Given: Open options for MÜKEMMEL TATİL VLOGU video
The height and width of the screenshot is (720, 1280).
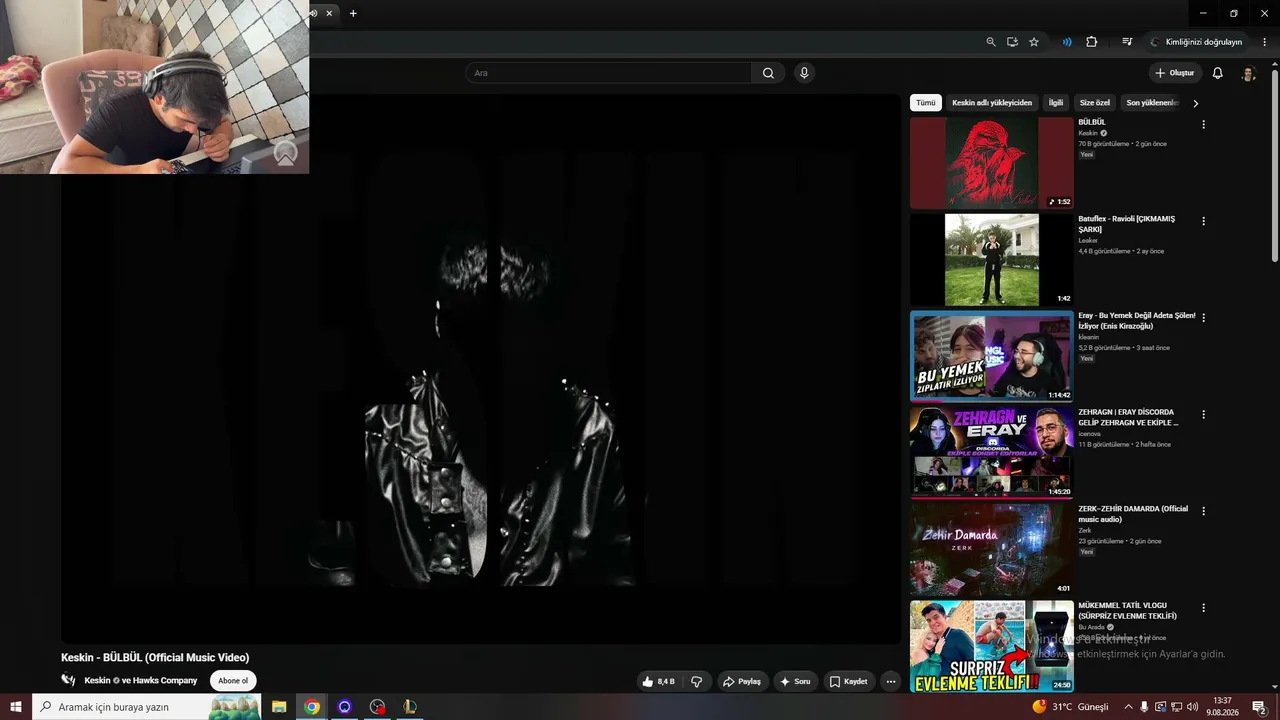Looking at the screenshot, I should (1203, 607).
